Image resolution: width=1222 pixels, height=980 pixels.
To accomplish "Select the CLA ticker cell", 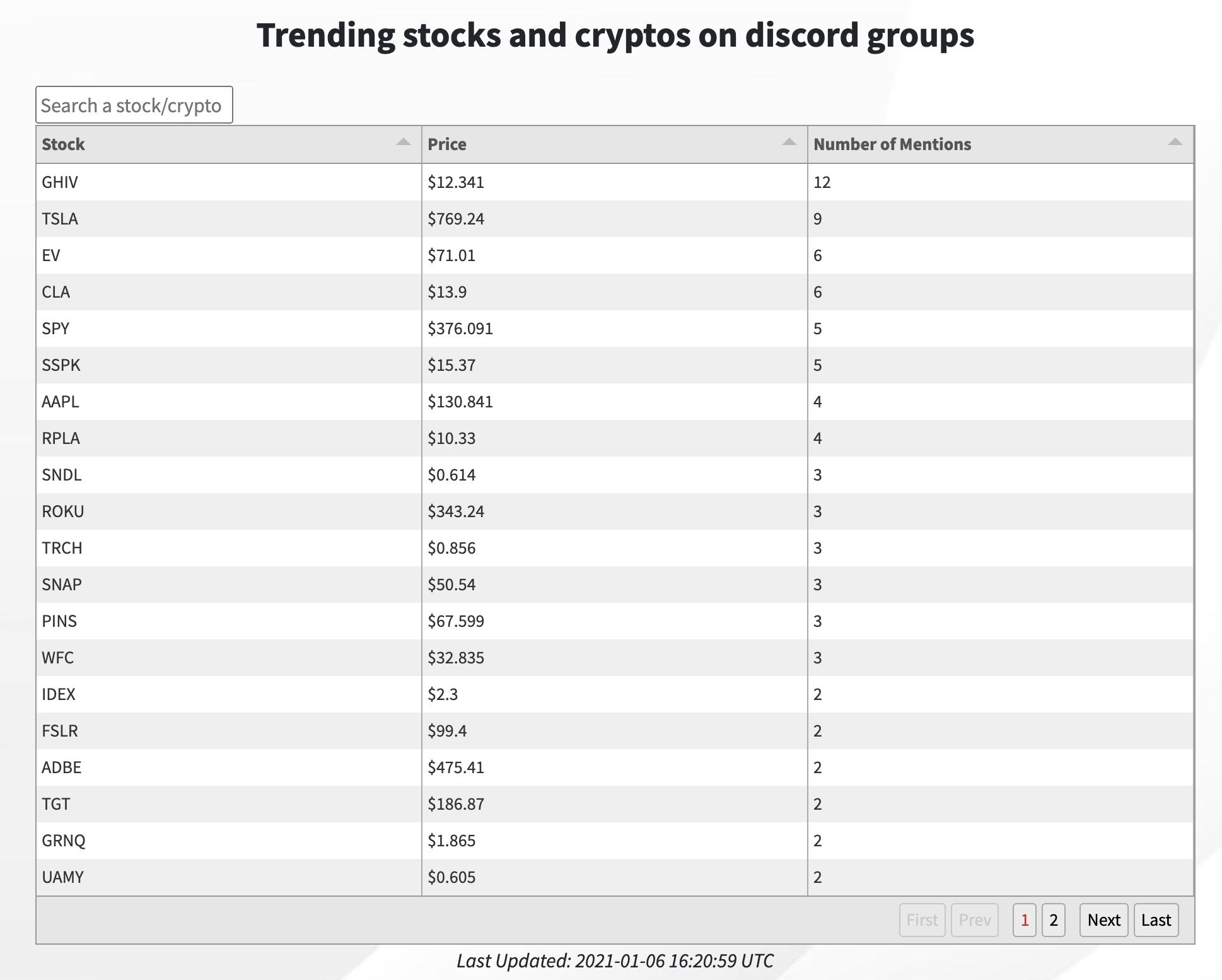I will point(229,292).
